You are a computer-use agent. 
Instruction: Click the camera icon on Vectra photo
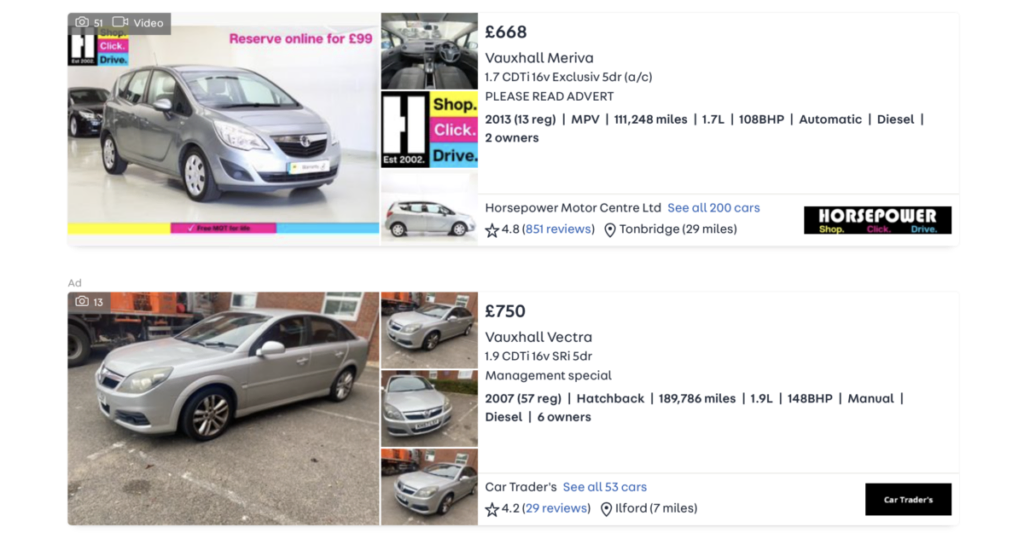[82, 301]
